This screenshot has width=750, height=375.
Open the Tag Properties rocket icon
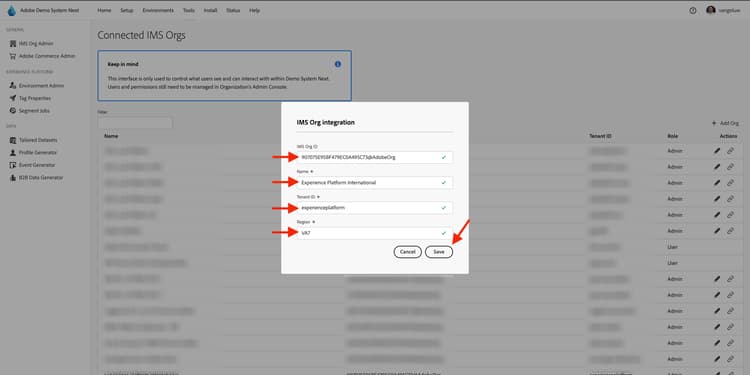(13, 98)
